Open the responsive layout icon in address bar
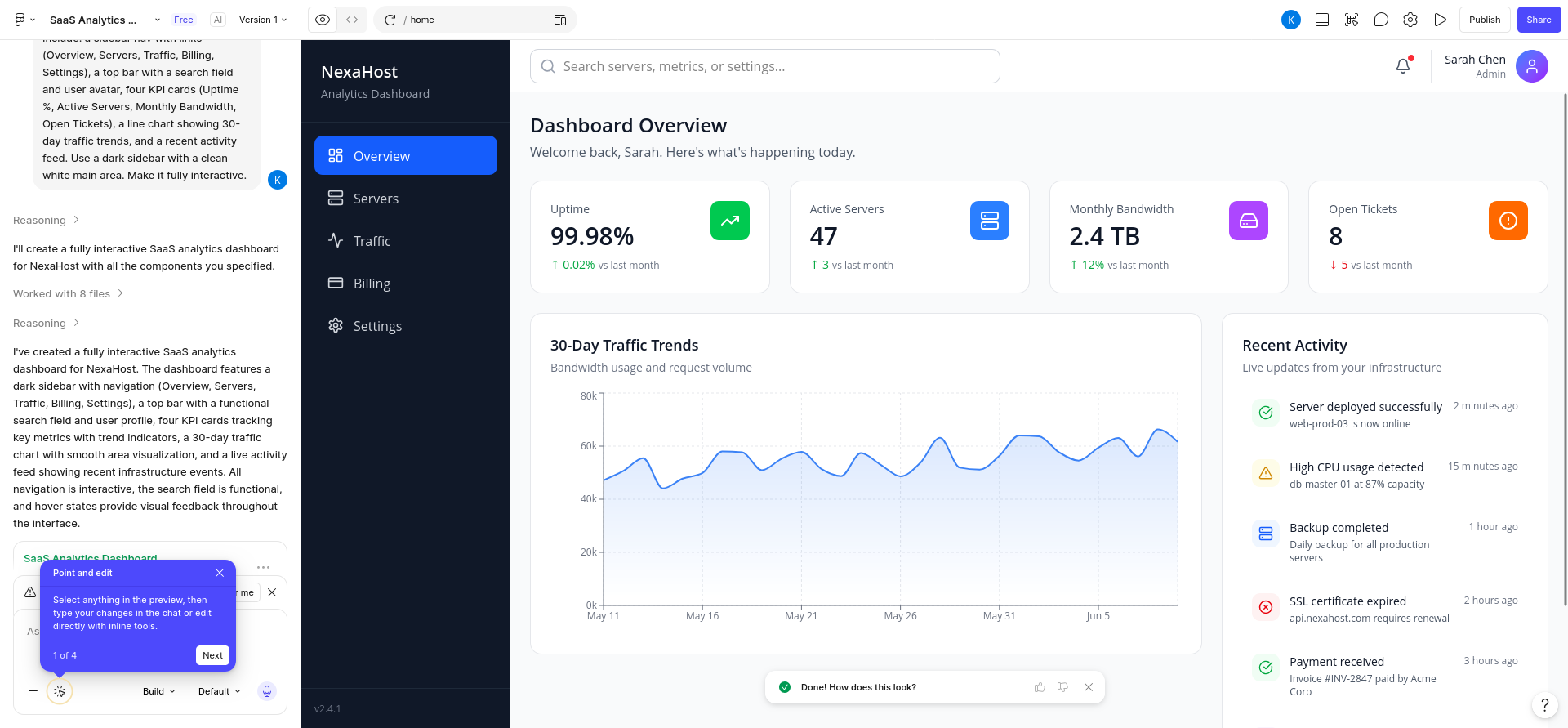Viewport: 1568px width, 728px height. 560,20
